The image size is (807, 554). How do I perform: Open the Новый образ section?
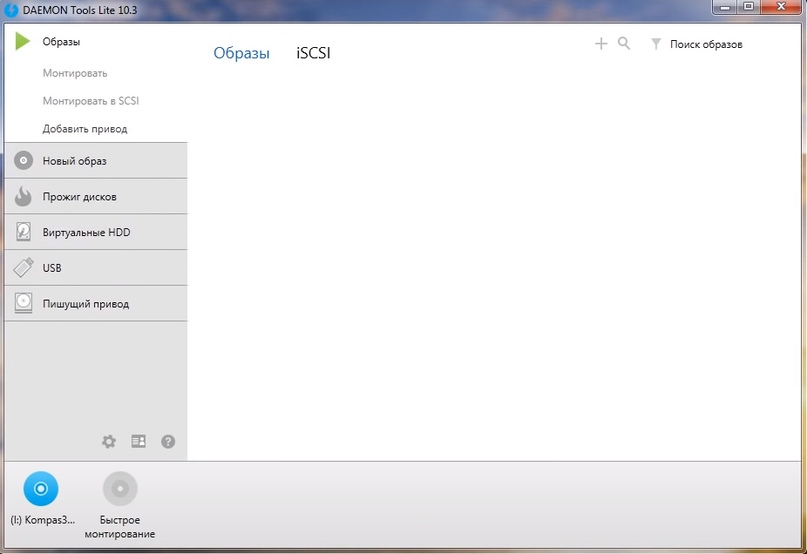click(96, 161)
